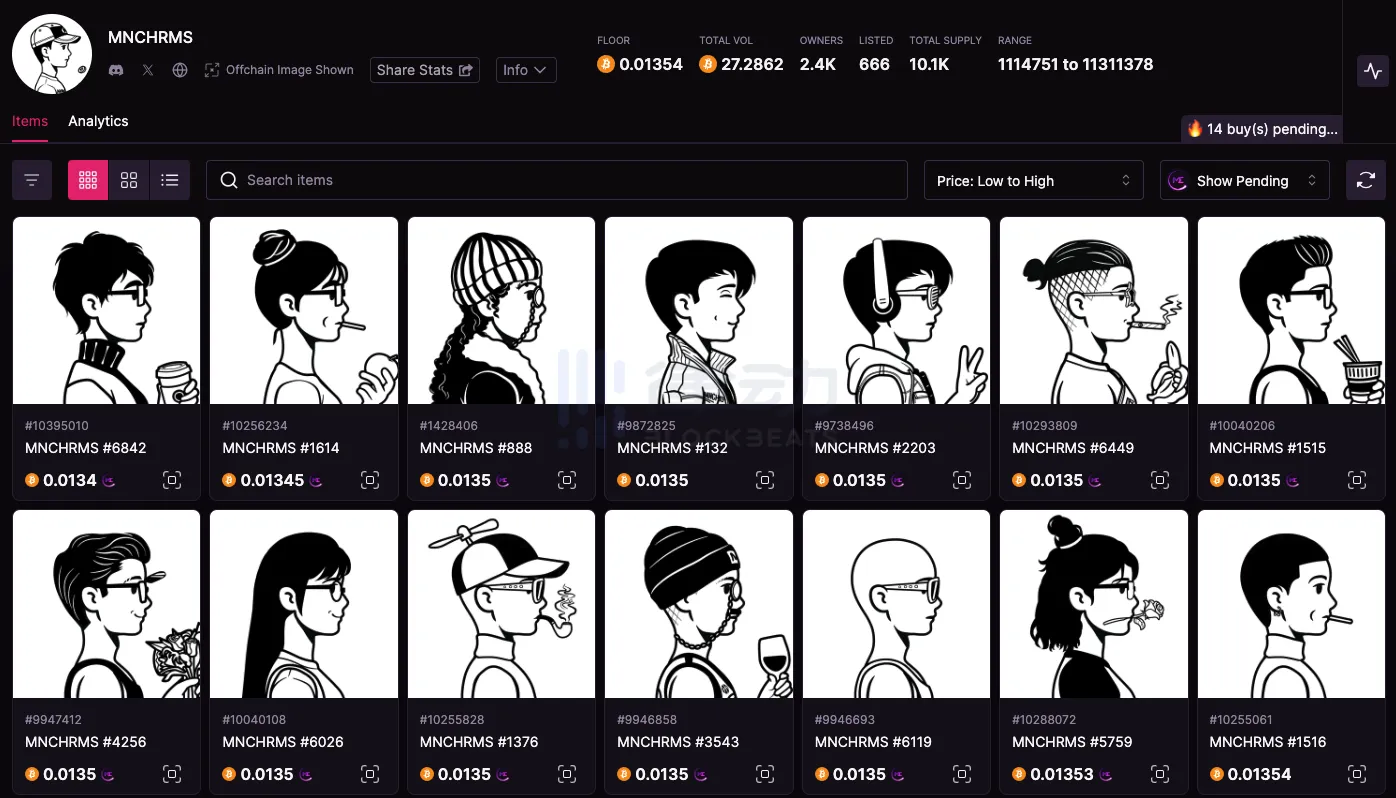Click the refresh icon button

pyautogui.click(x=1365, y=180)
